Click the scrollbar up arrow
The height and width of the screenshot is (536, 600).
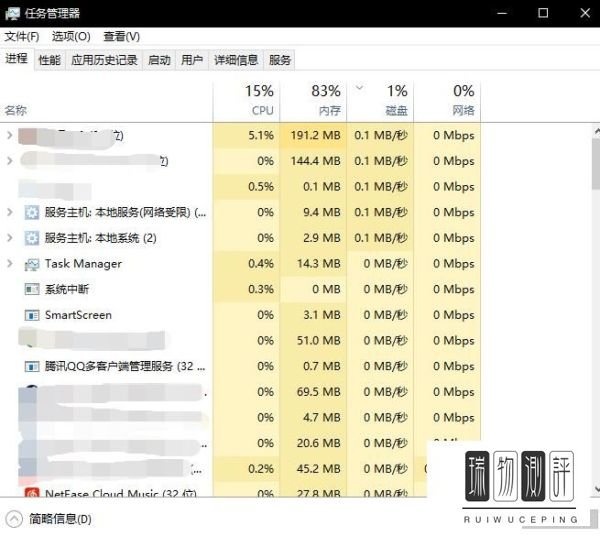pyautogui.click(x=596, y=132)
